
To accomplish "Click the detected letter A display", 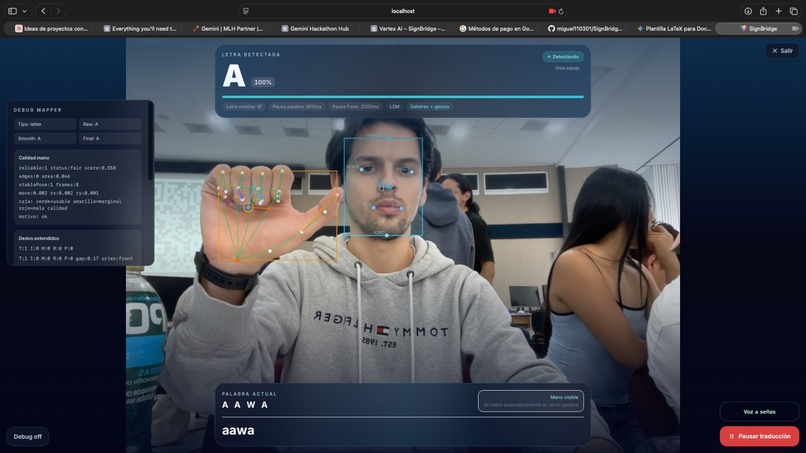I will [234, 76].
